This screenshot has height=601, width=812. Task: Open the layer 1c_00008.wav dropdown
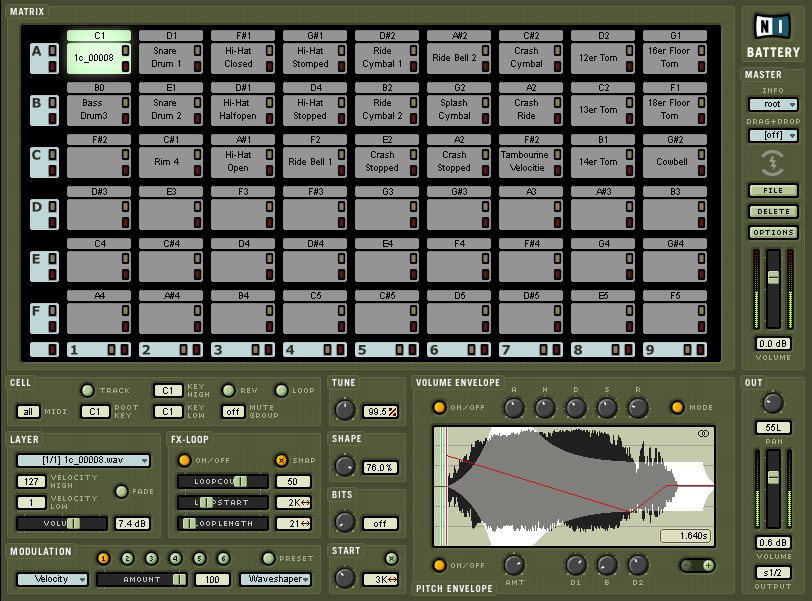83,460
